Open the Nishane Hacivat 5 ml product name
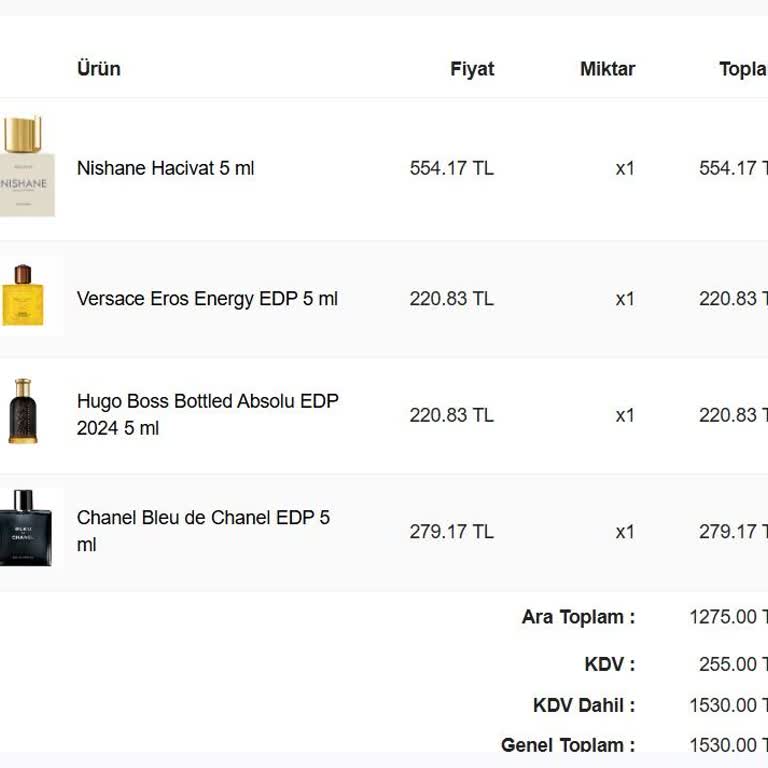The height and width of the screenshot is (768, 768). pyautogui.click(x=166, y=168)
